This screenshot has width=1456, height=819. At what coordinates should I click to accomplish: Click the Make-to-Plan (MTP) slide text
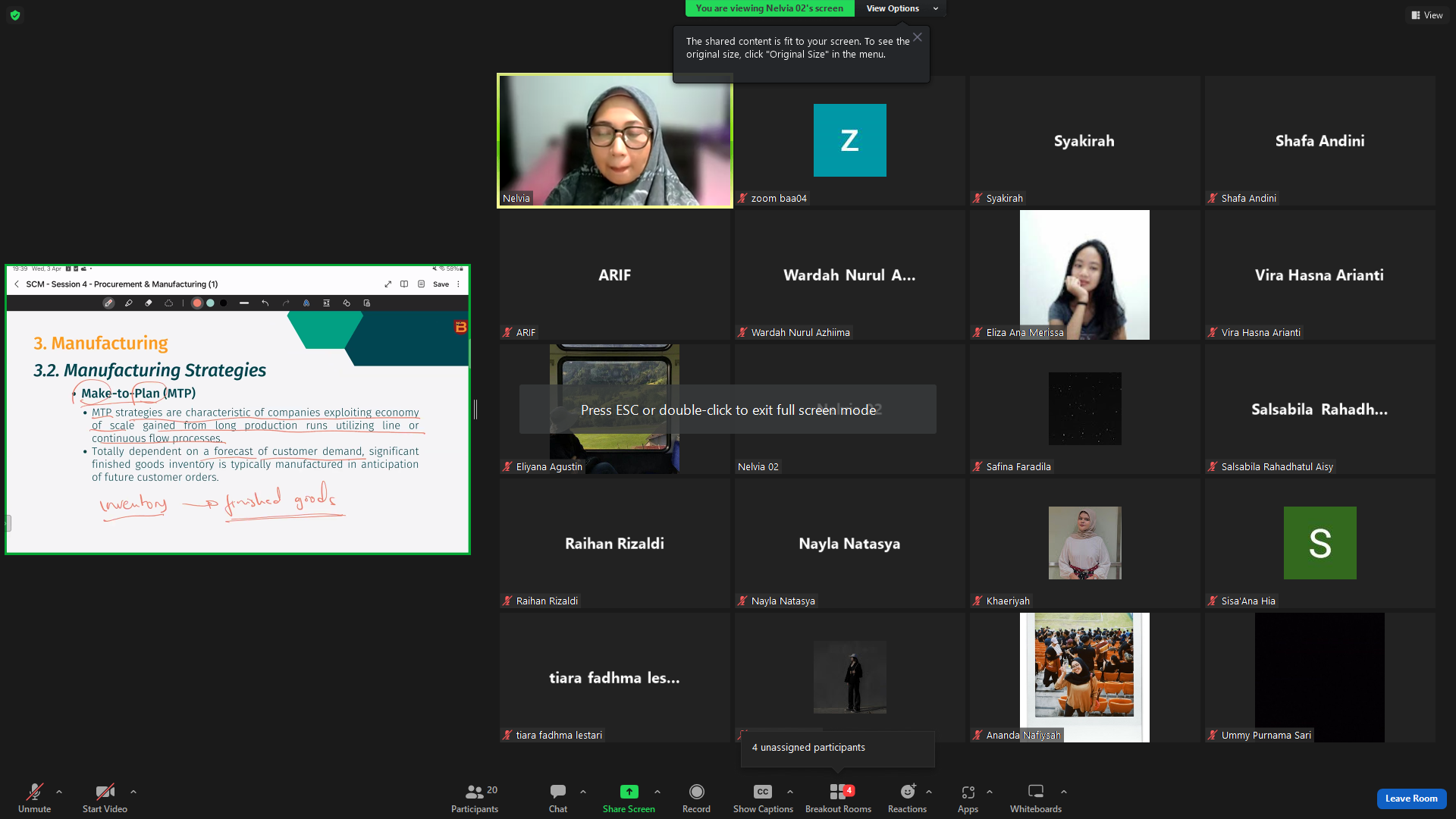[138, 393]
